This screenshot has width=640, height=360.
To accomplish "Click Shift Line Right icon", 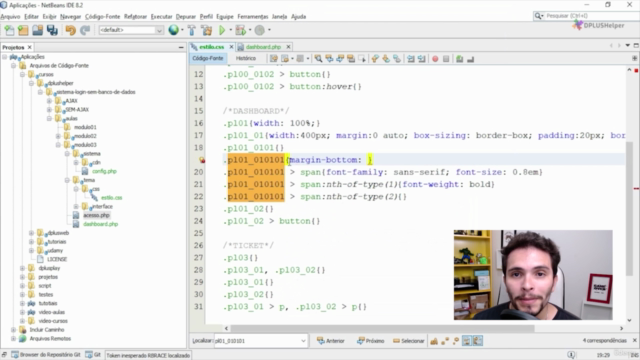I will pyautogui.click(x=422, y=59).
